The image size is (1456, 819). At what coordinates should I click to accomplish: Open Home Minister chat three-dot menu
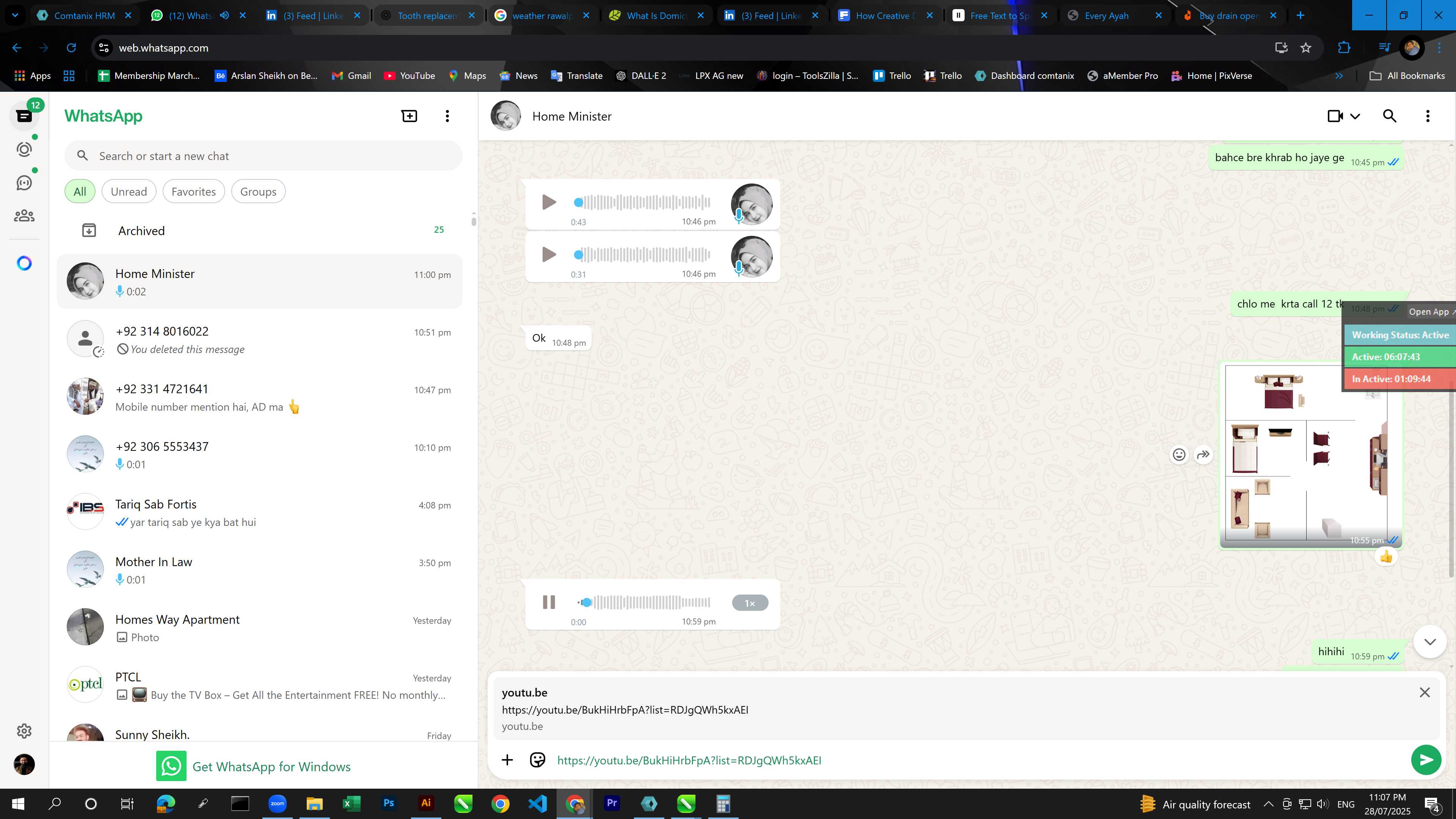(x=1428, y=116)
